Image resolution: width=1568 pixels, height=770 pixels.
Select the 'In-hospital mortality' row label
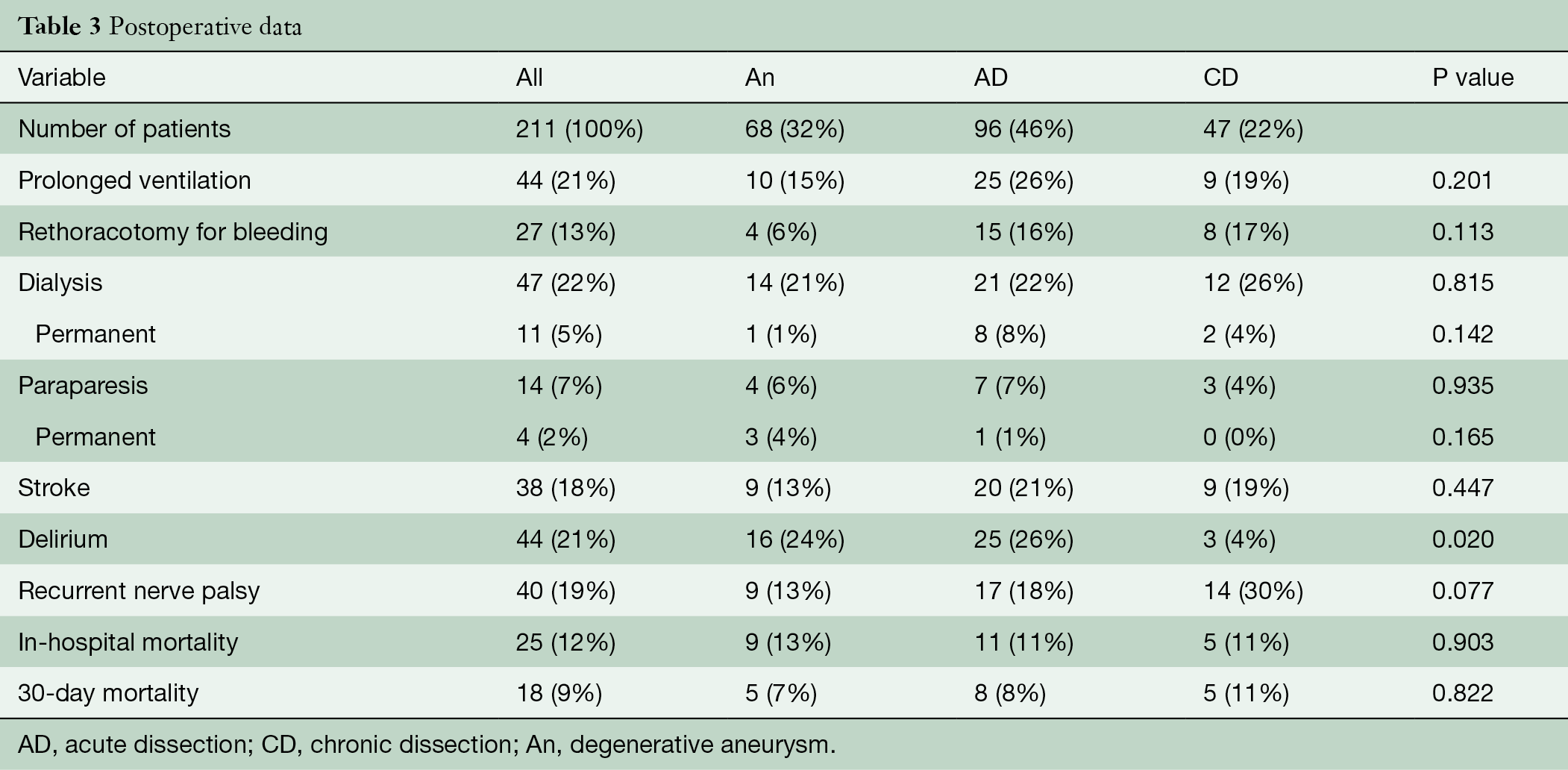coord(128,642)
